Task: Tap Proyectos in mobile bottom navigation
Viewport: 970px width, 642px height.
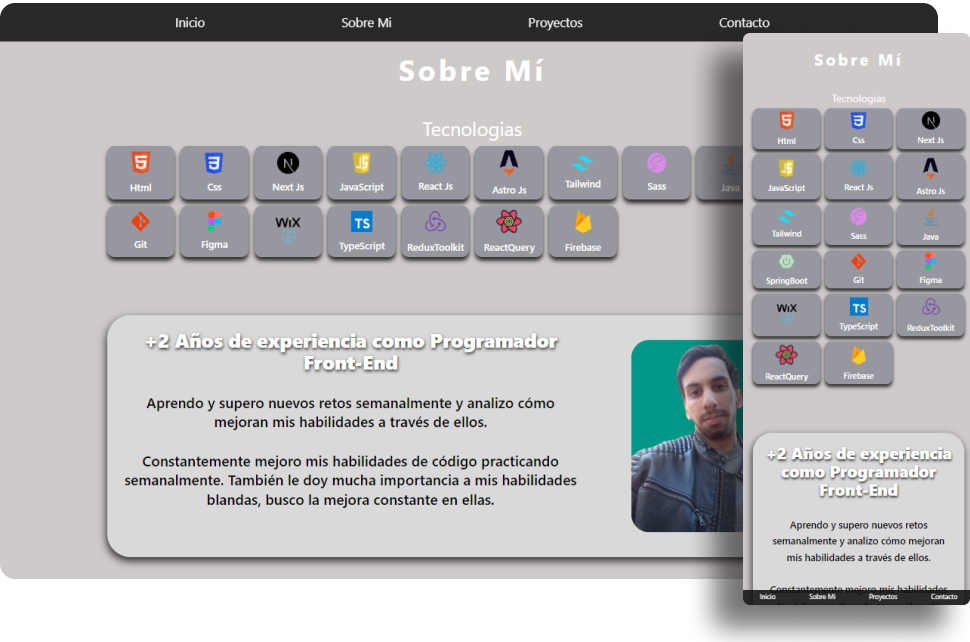Action: click(883, 597)
